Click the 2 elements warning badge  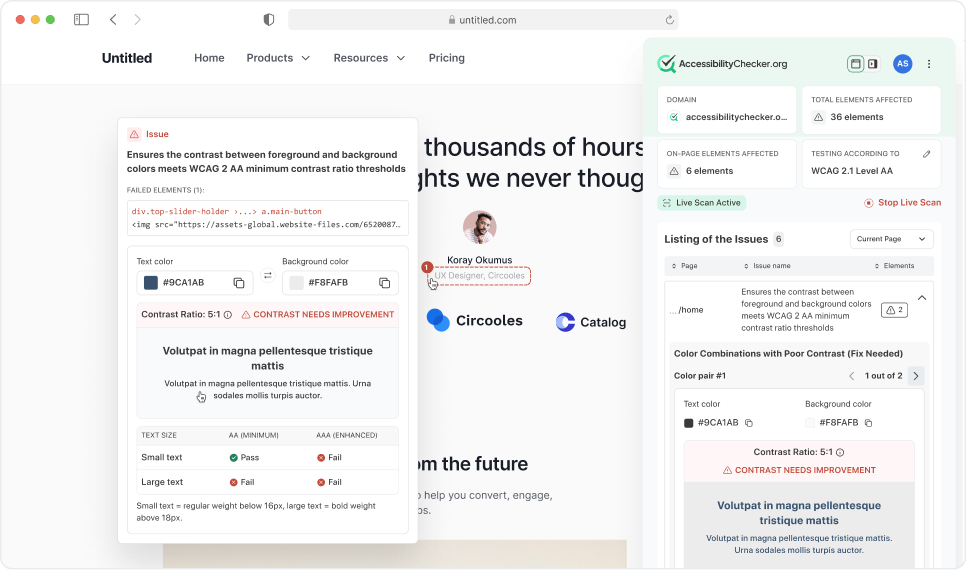coord(894,310)
